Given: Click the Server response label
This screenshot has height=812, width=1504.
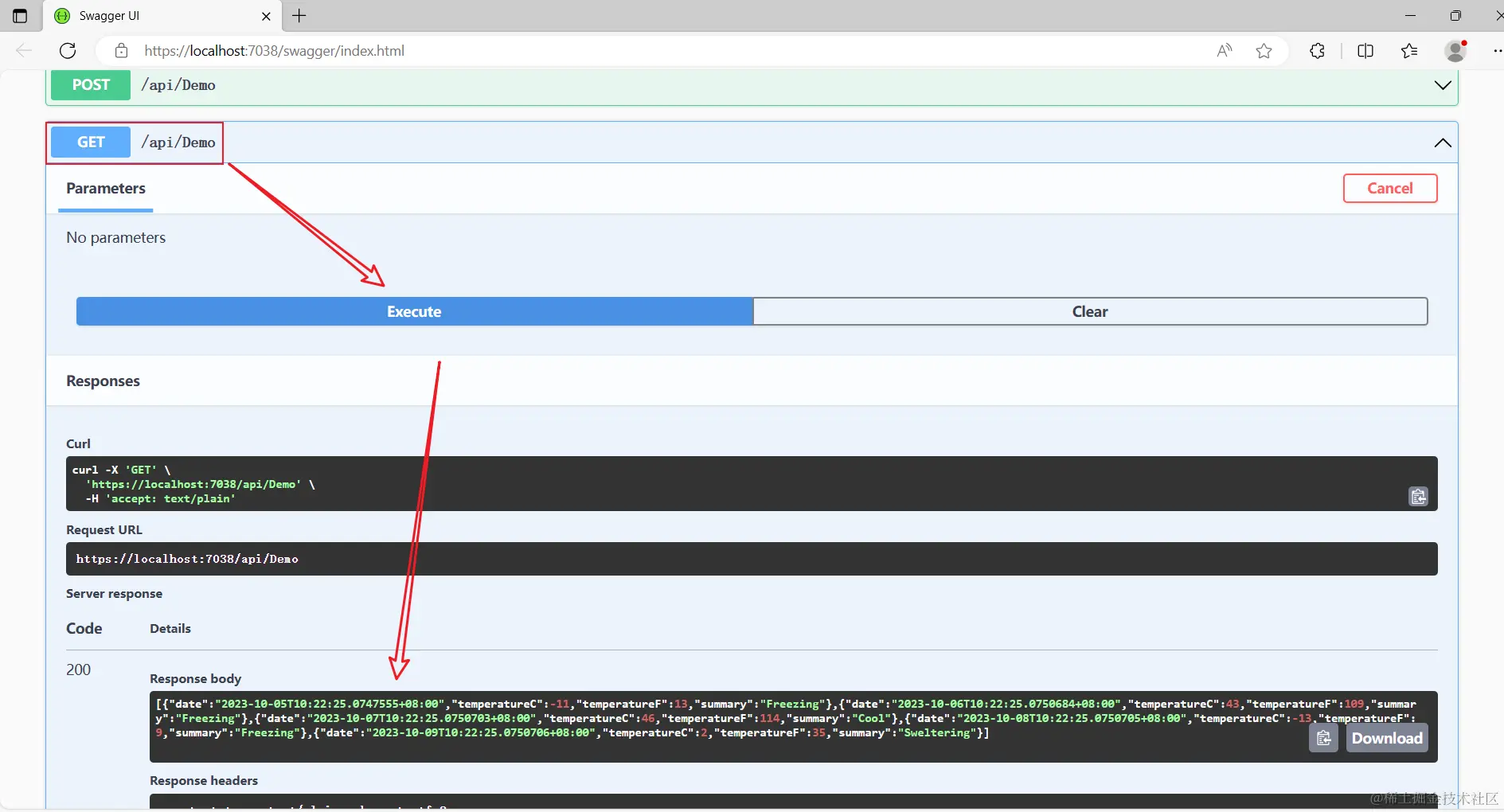Looking at the screenshot, I should coord(114,594).
